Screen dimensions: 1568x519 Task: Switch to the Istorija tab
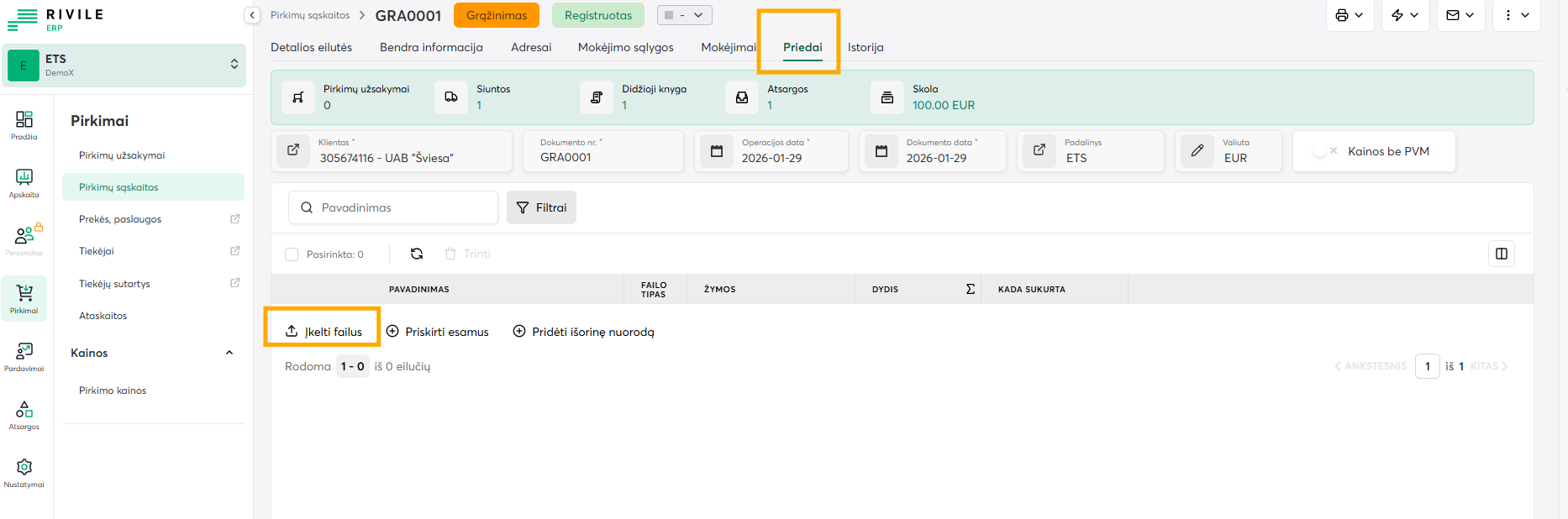click(x=866, y=47)
